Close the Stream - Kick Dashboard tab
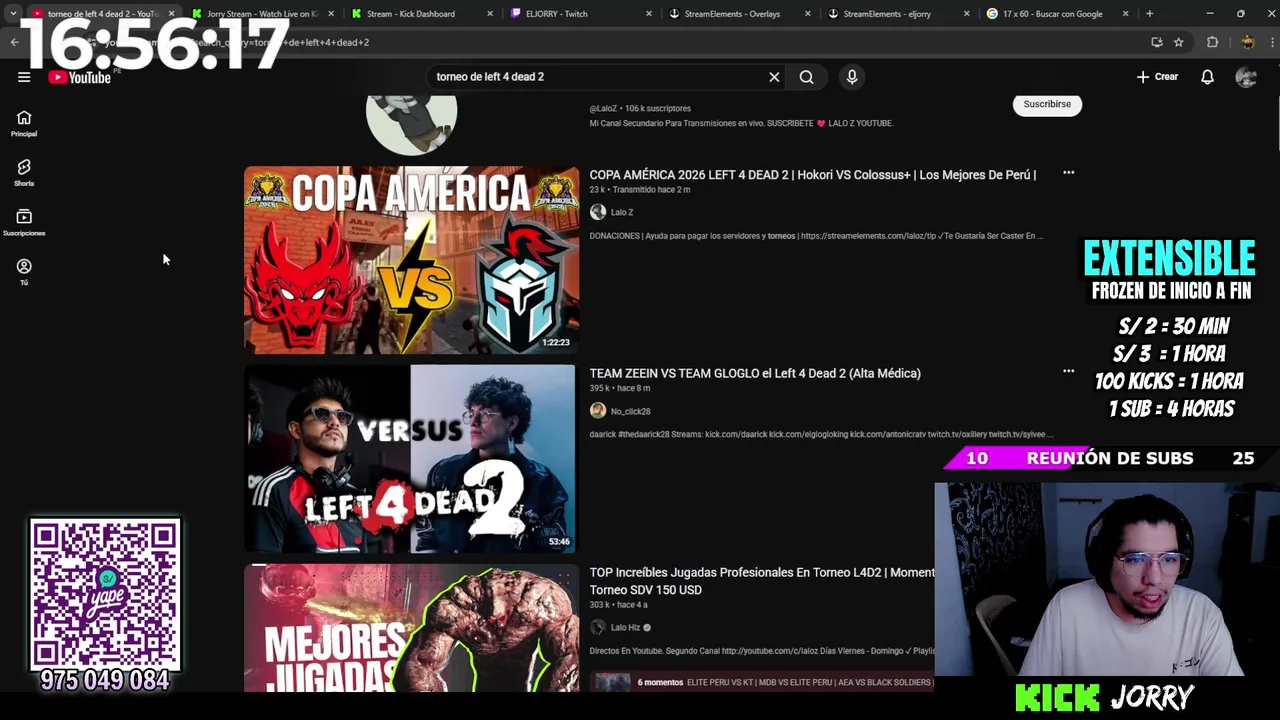 click(x=490, y=14)
